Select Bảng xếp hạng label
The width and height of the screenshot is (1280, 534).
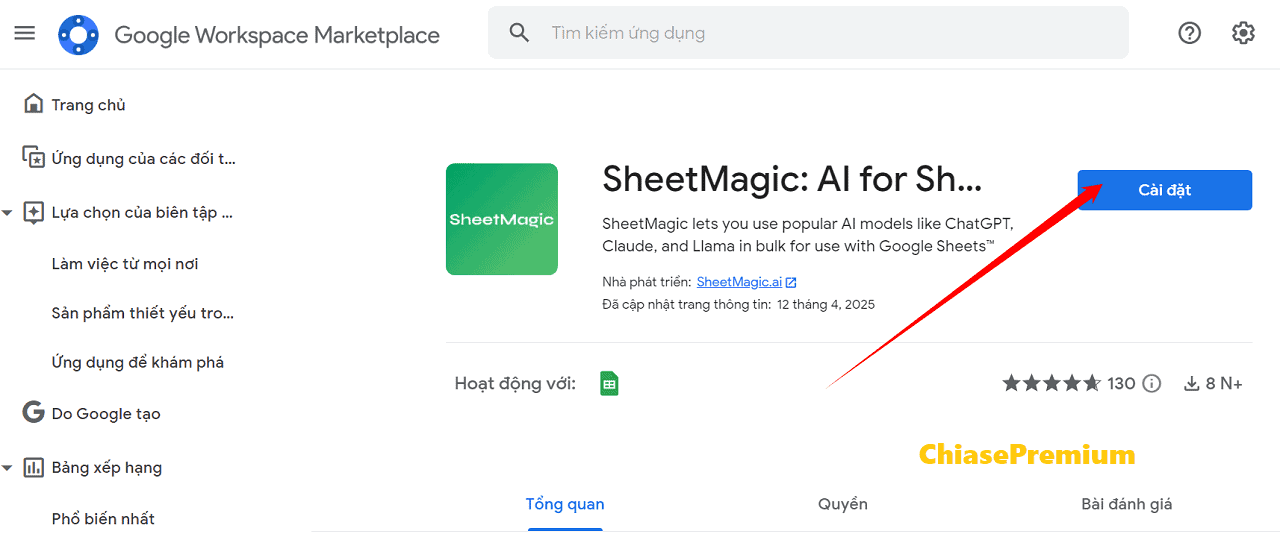click(x=107, y=468)
